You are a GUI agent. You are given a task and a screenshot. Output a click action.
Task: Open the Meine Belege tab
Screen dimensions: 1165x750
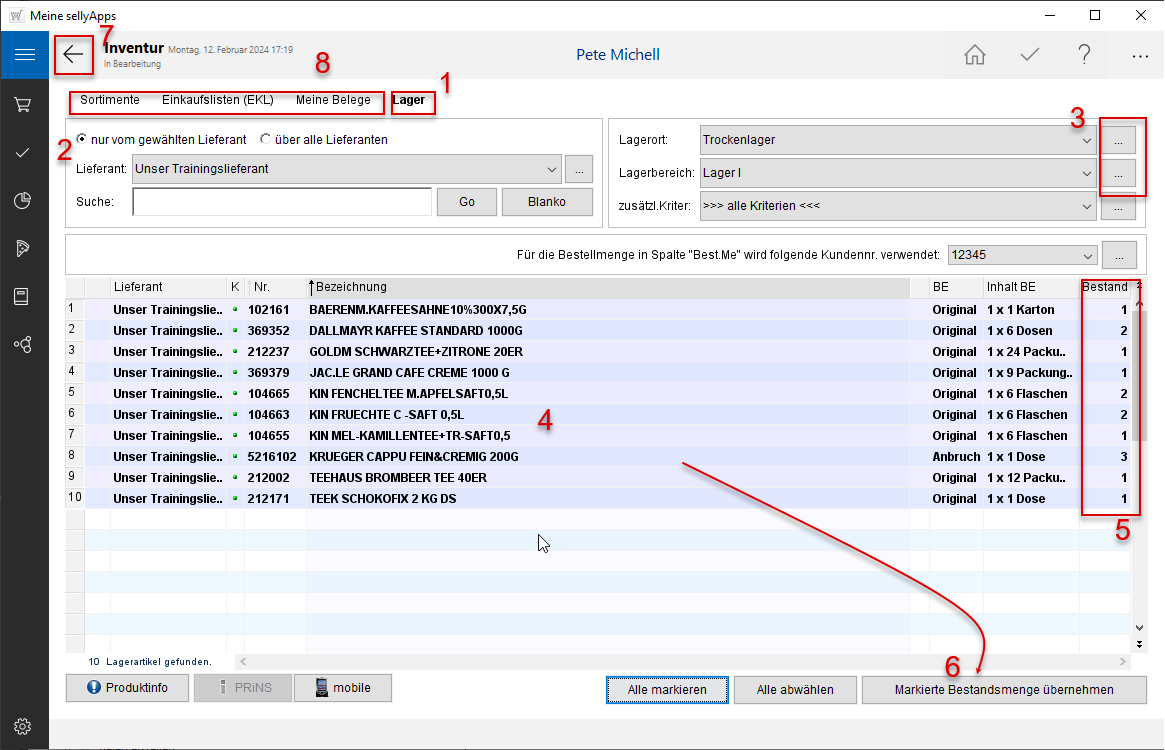[x=333, y=101]
